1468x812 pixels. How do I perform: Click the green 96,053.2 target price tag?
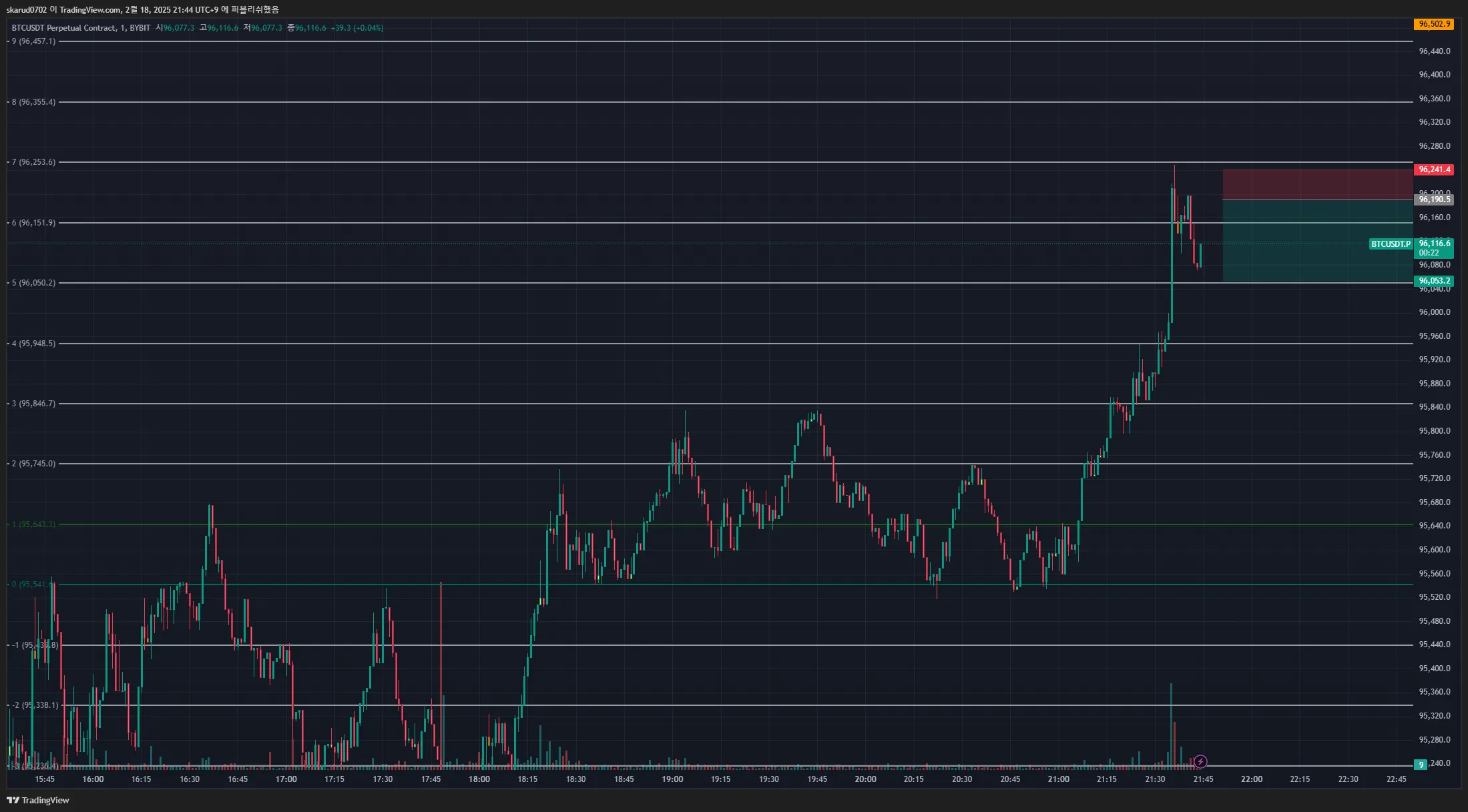pos(1434,281)
